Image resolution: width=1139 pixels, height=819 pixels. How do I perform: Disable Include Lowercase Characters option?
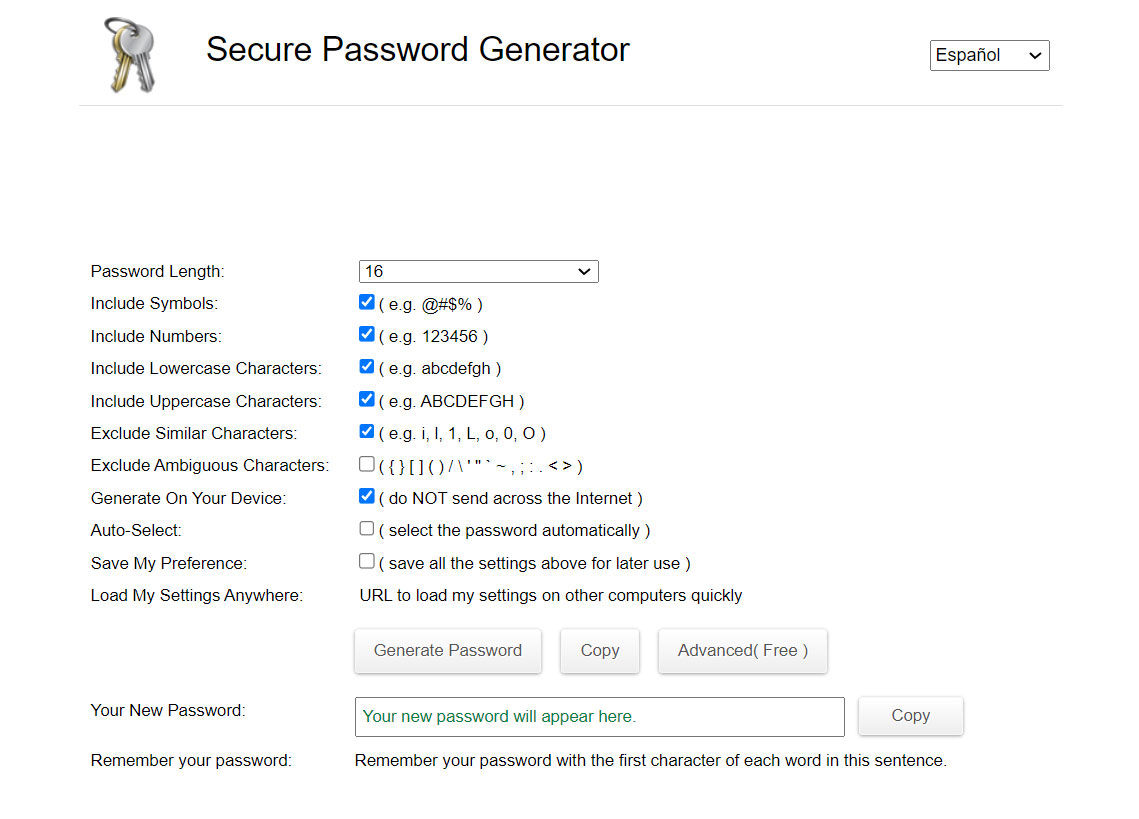point(367,367)
